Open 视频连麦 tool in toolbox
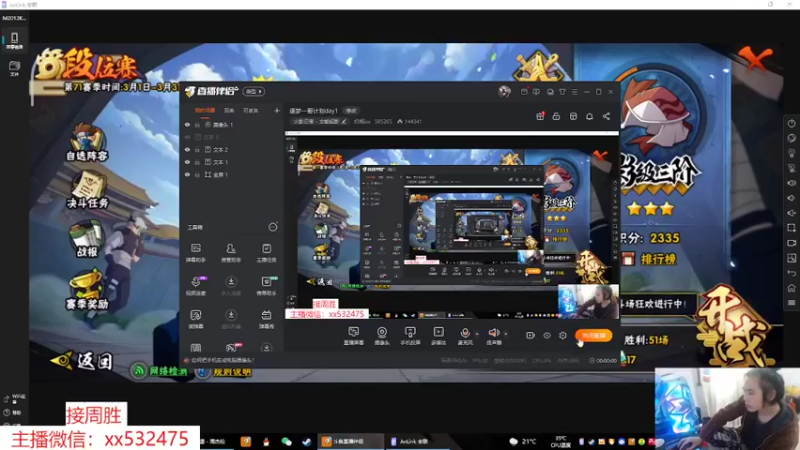 point(196,286)
